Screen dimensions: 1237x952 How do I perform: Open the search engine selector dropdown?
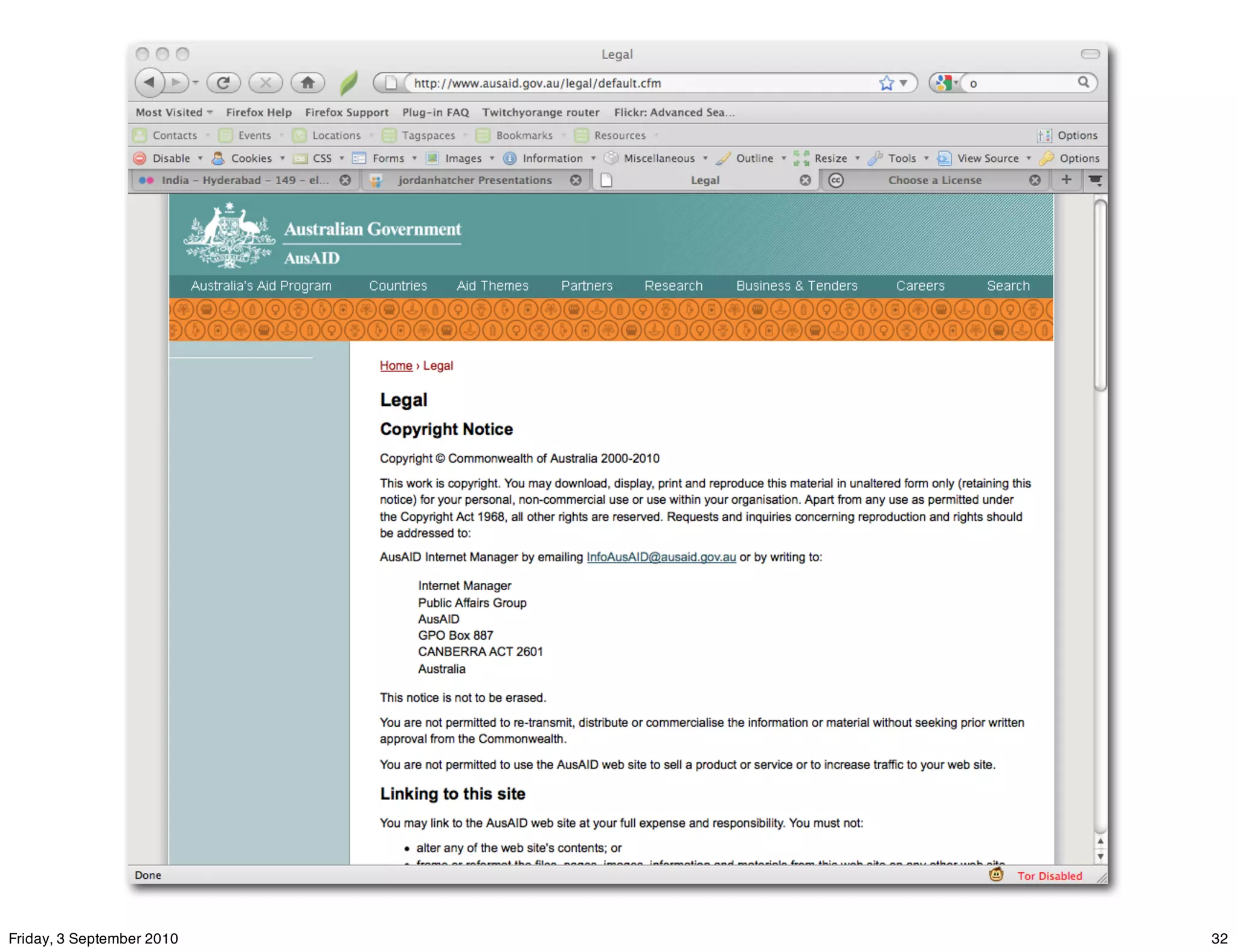tap(946, 83)
